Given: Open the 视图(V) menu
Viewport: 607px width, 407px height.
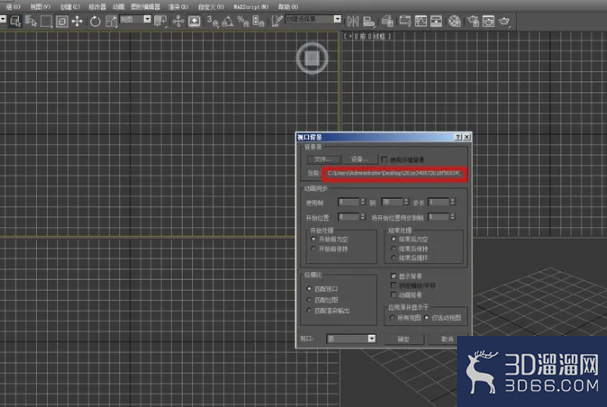Looking at the screenshot, I should pos(40,7).
